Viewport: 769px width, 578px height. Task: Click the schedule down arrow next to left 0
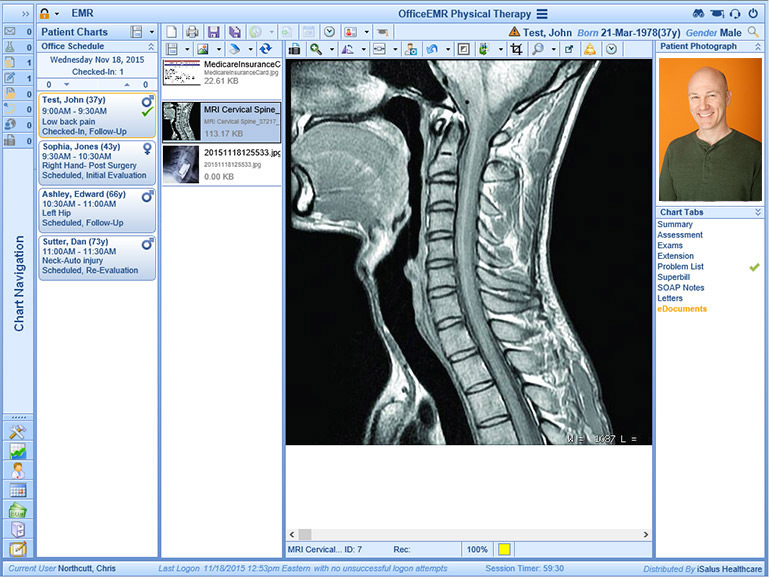click(x=67, y=84)
